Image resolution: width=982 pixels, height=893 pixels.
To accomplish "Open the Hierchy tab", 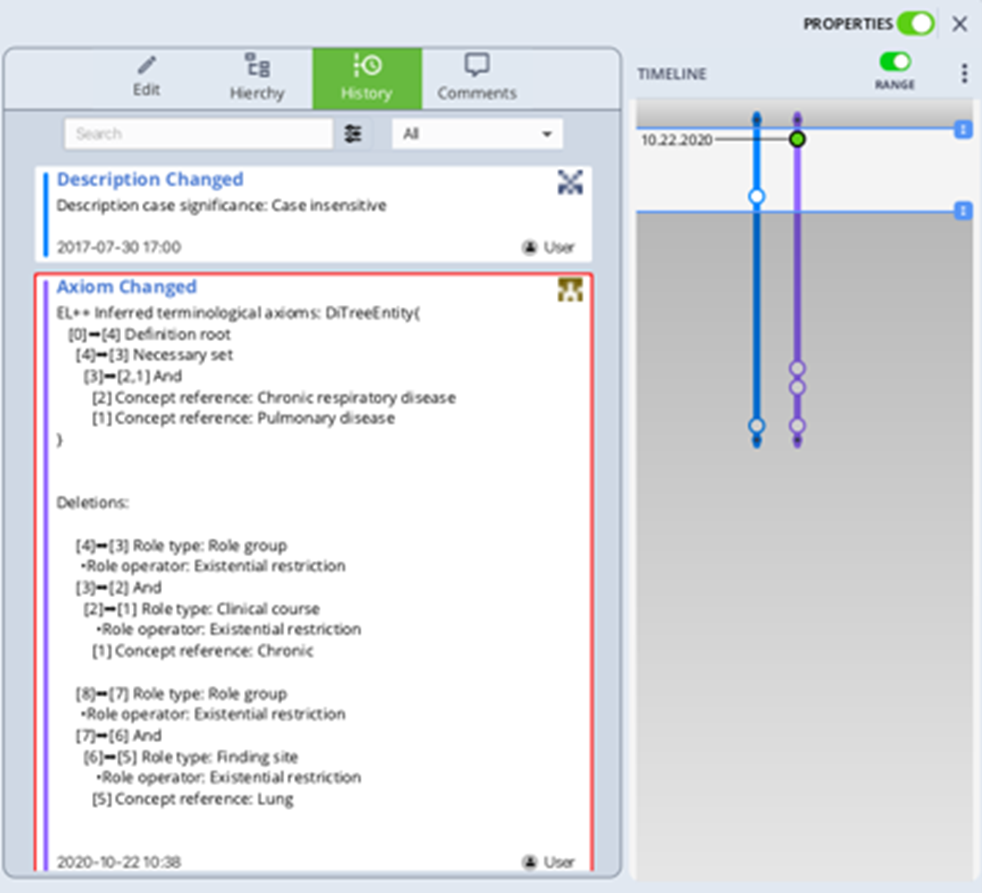I will (x=257, y=78).
